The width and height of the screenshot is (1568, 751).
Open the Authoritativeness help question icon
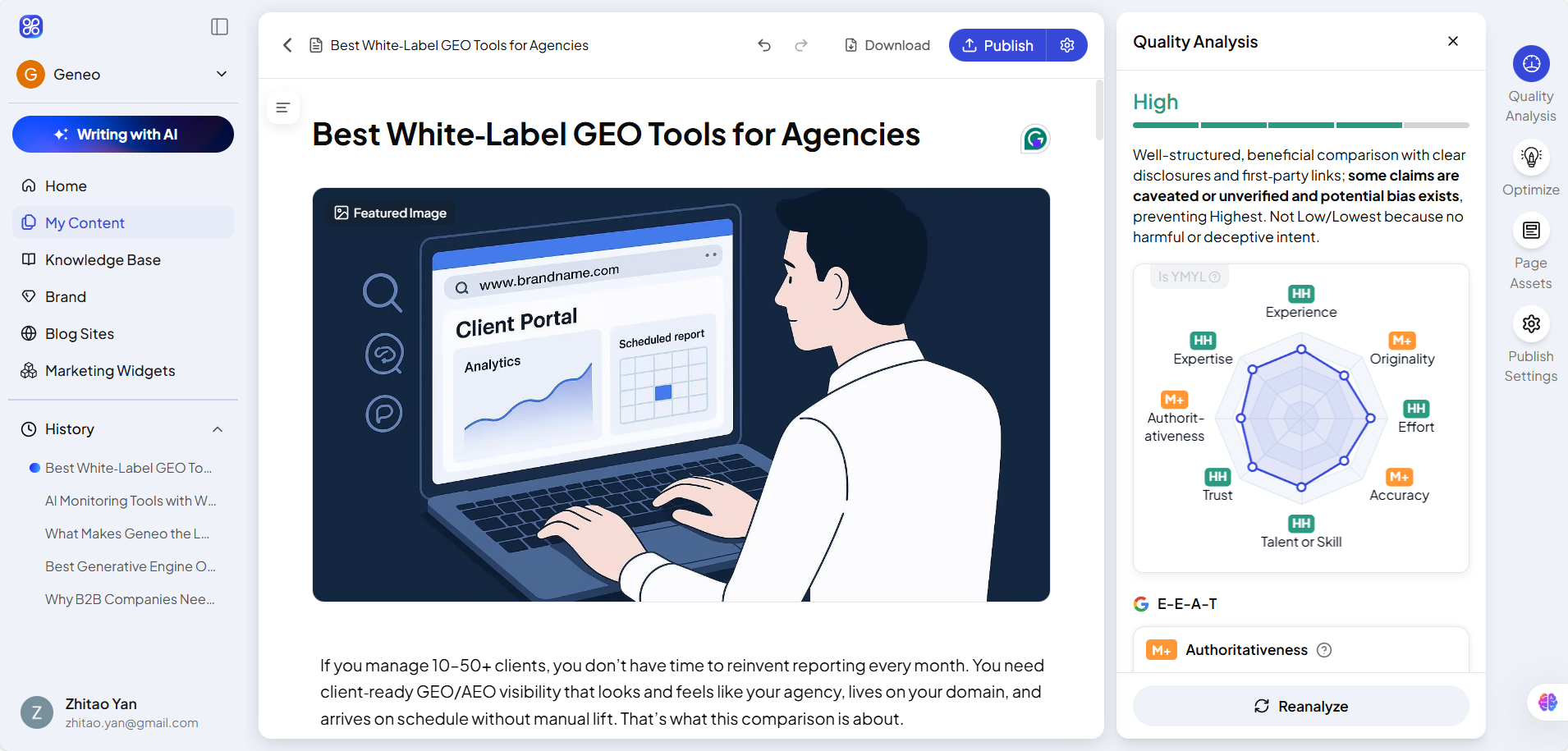(1324, 650)
